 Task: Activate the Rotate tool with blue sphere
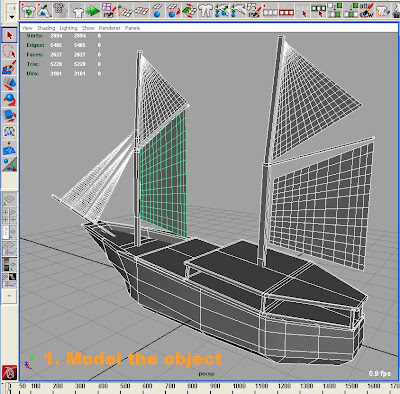click(9, 99)
